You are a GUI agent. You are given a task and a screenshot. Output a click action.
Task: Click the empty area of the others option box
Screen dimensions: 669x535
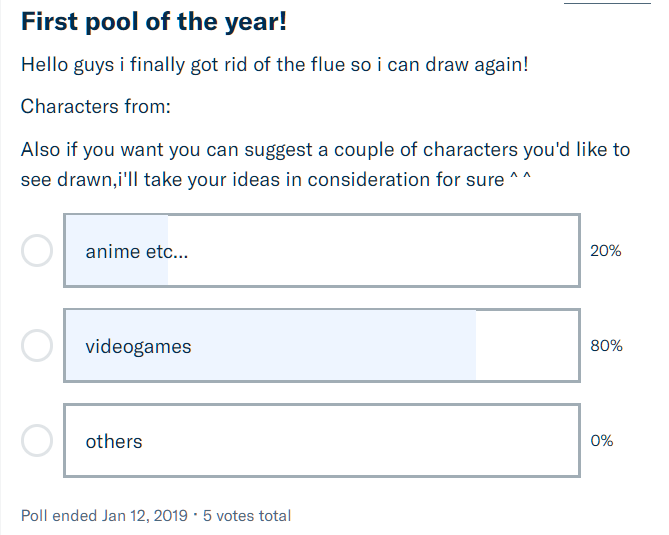pos(360,440)
